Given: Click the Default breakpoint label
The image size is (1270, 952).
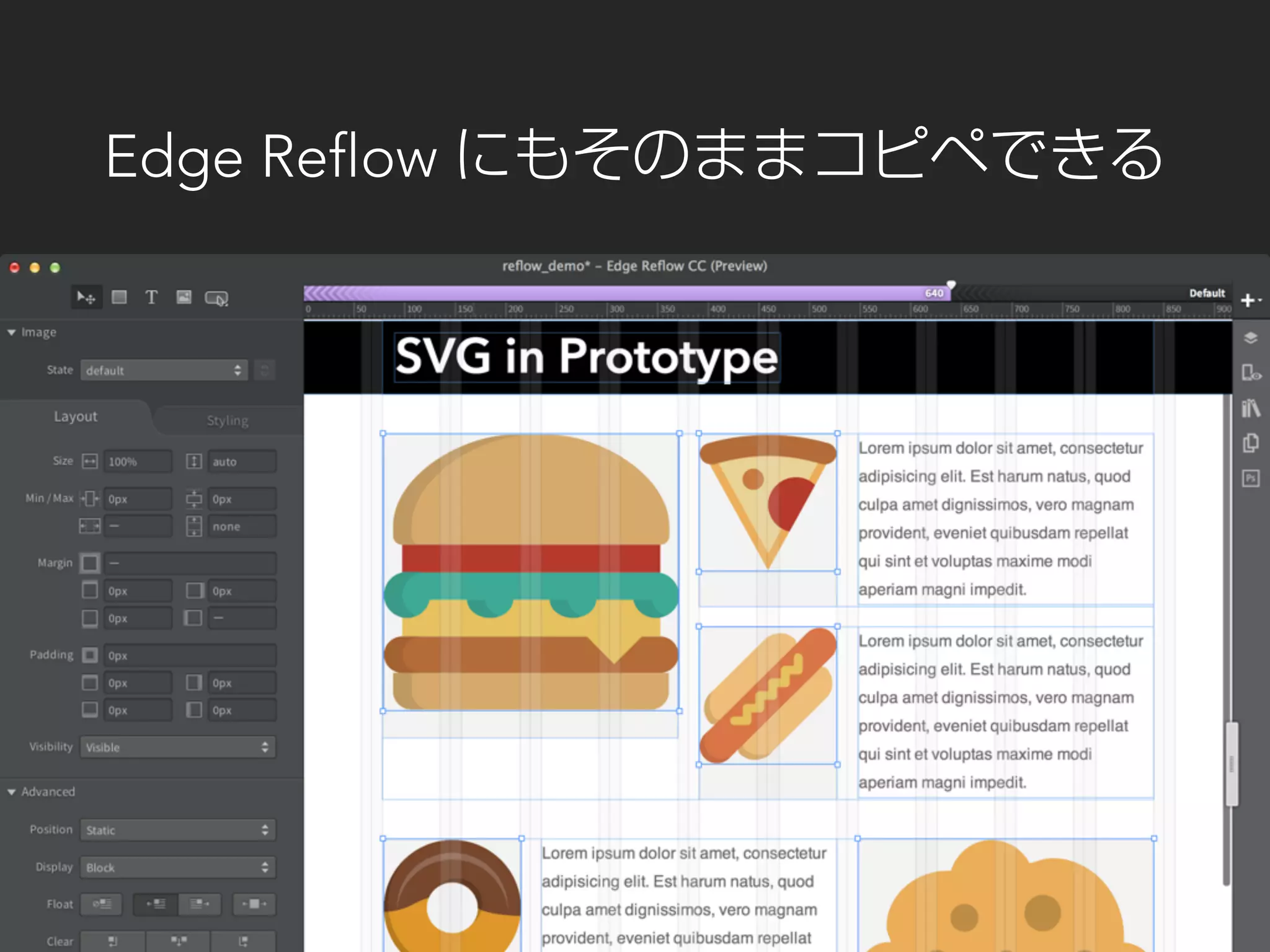Looking at the screenshot, I should point(1207,293).
